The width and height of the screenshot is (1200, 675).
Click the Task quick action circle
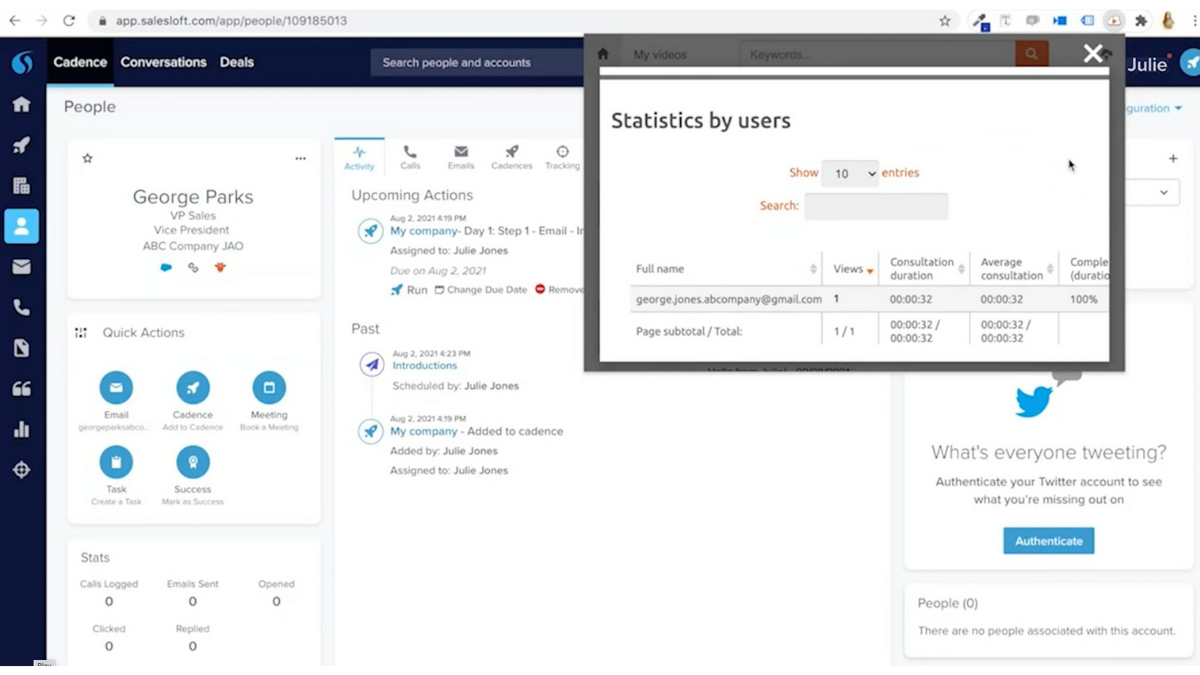coord(116,462)
